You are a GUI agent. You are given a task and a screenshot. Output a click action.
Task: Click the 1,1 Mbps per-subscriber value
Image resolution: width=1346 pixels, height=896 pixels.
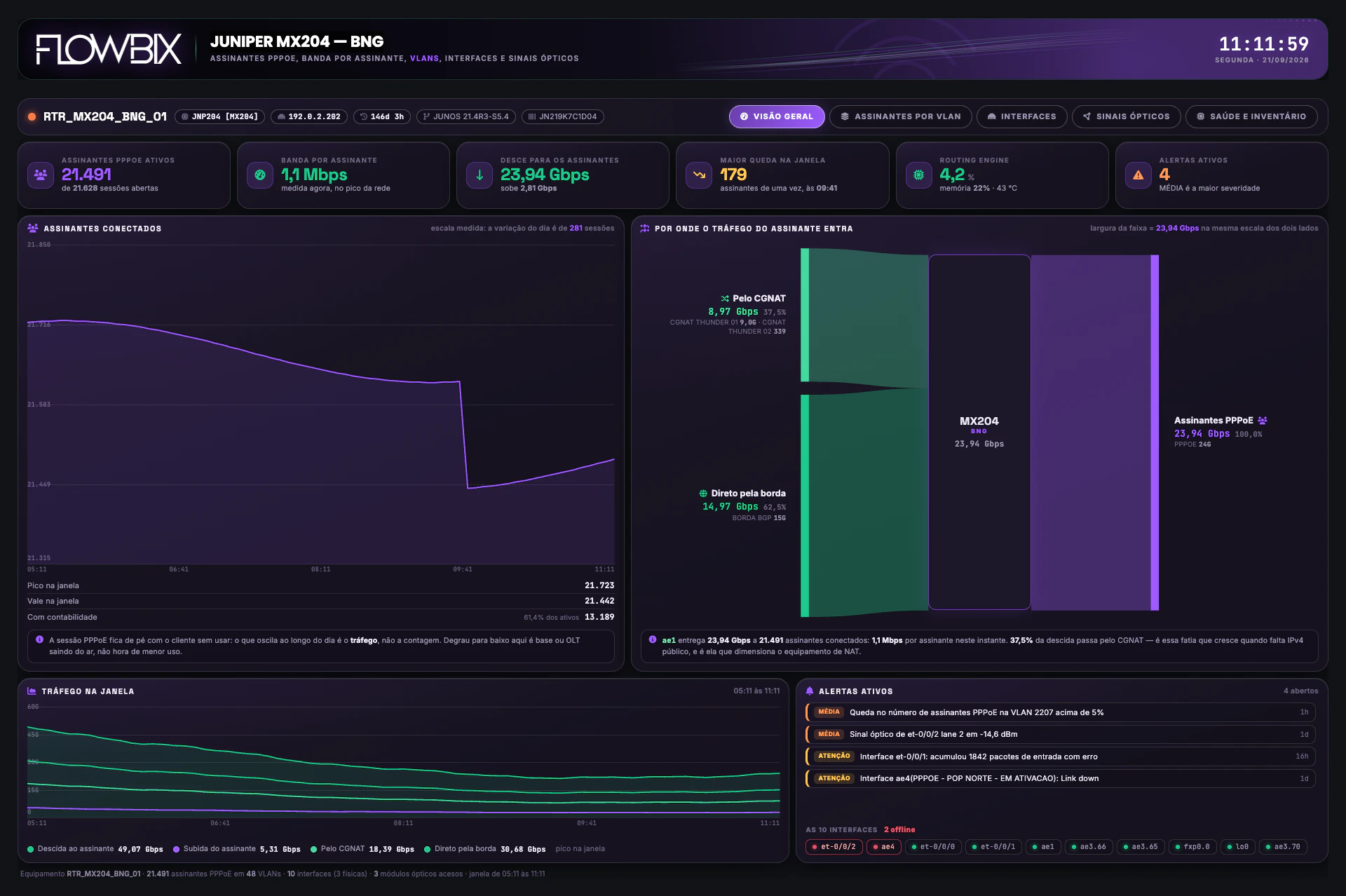pyautogui.click(x=315, y=175)
